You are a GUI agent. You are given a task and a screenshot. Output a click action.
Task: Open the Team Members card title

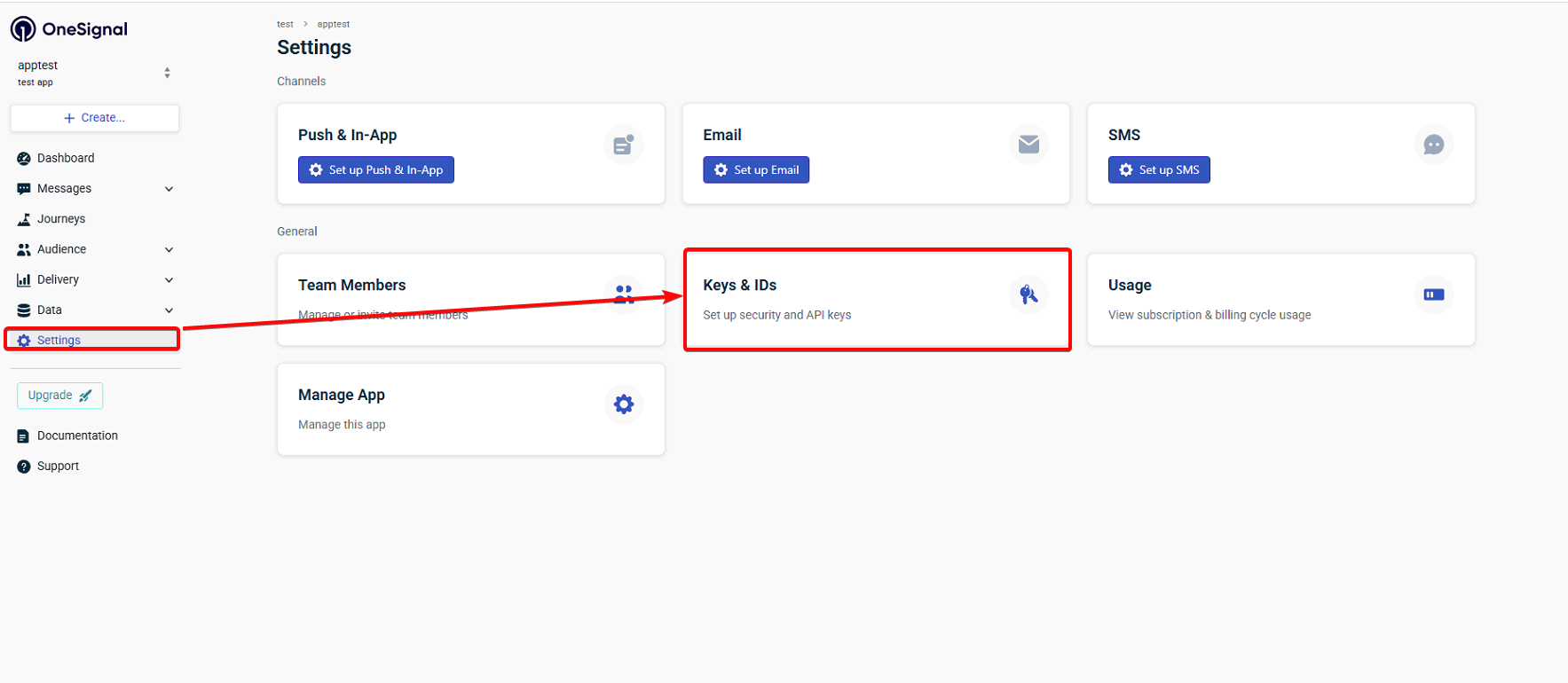(x=352, y=285)
